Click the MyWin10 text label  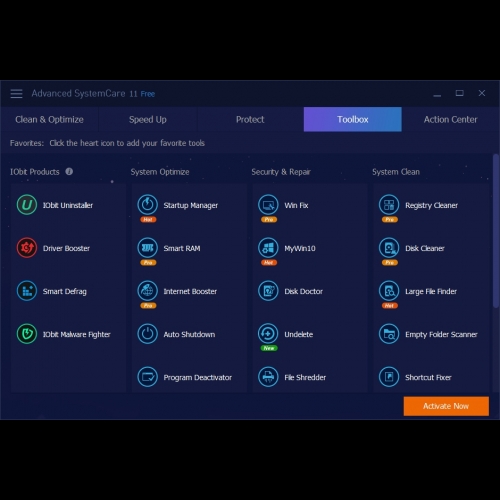300,248
